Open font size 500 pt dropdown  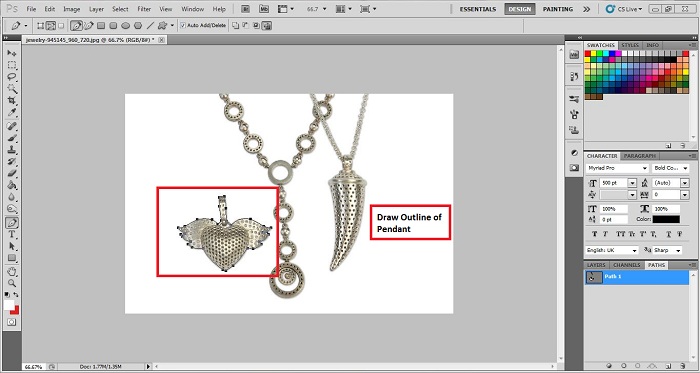click(632, 183)
